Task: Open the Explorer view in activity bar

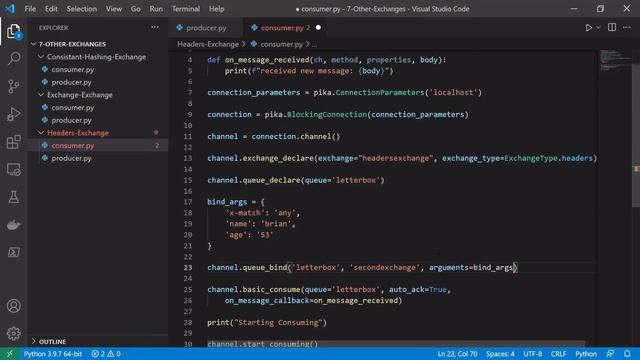Action: 13,31
